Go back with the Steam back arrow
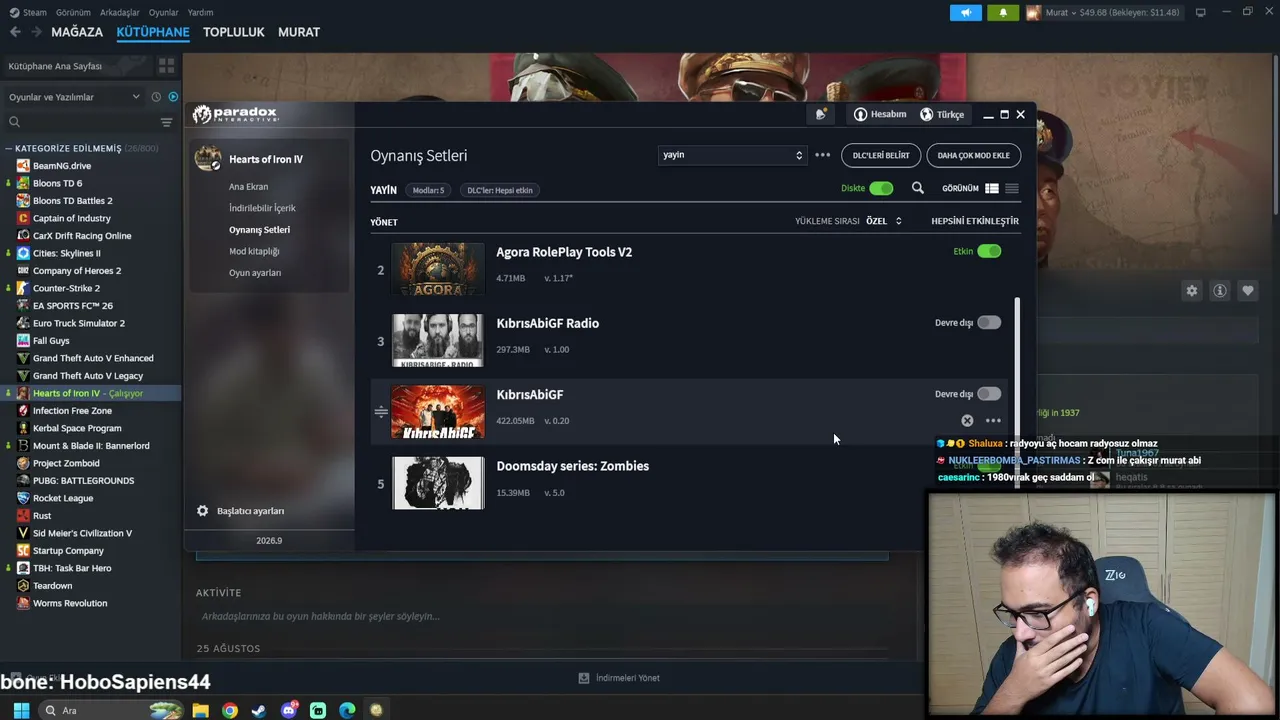 [15, 32]
